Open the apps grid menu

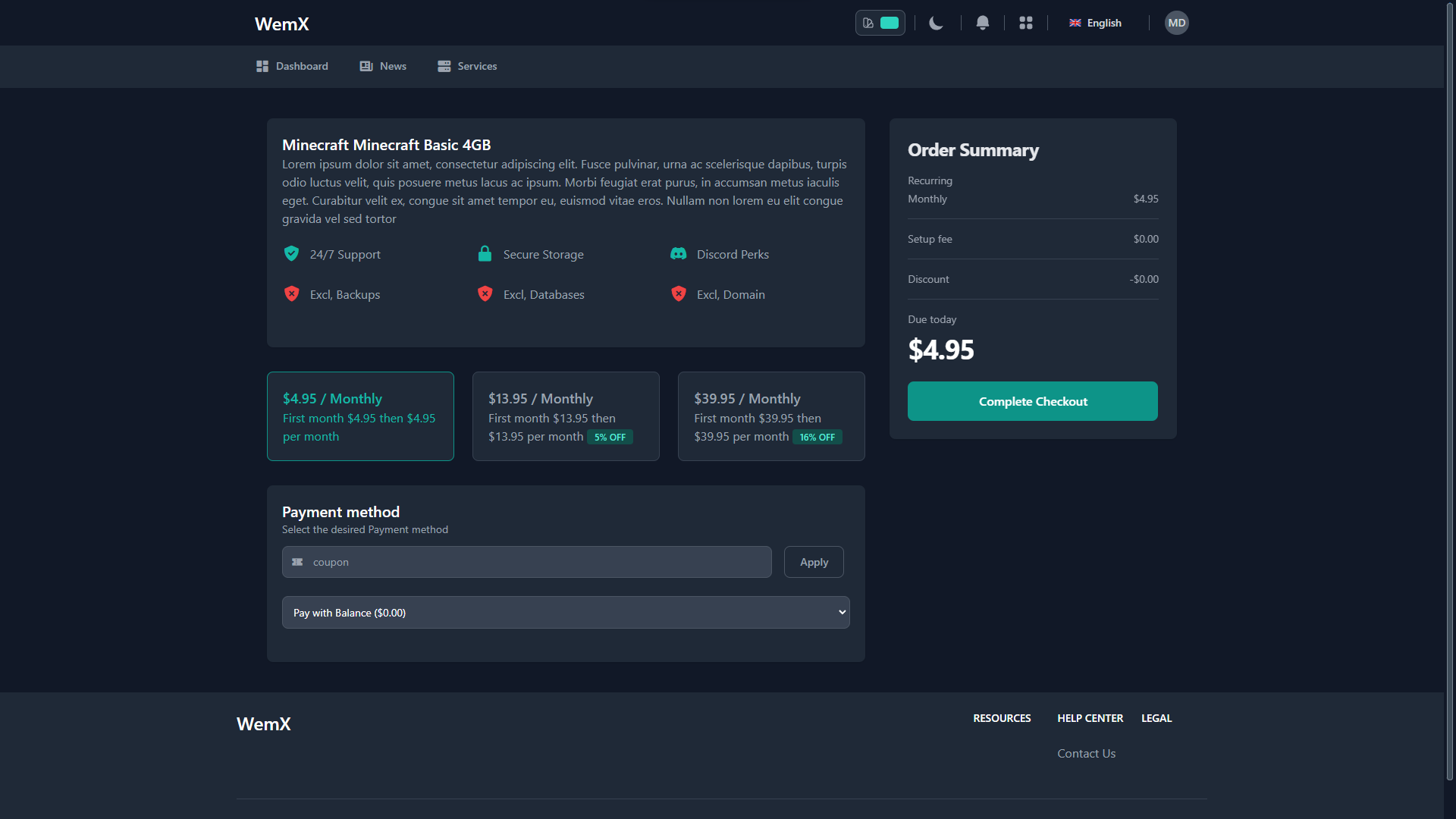(x=1026, y=23)
